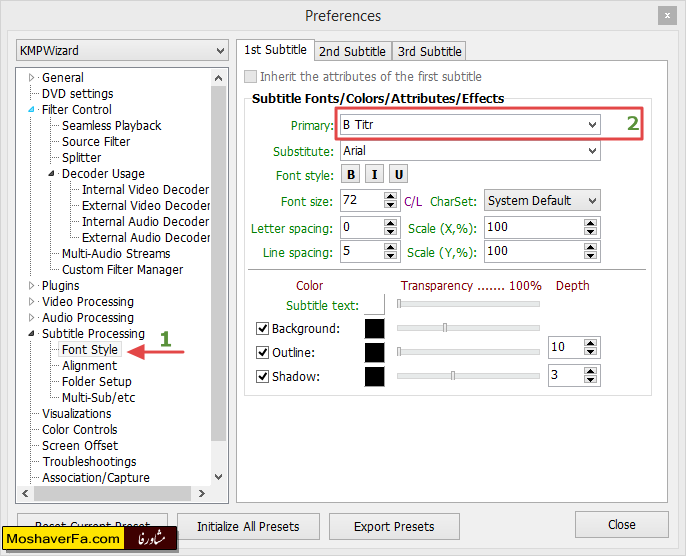The height and width of the screenshot is (556, 686).
Task: Increase font size with up spinner arrow
Action: 391,196
